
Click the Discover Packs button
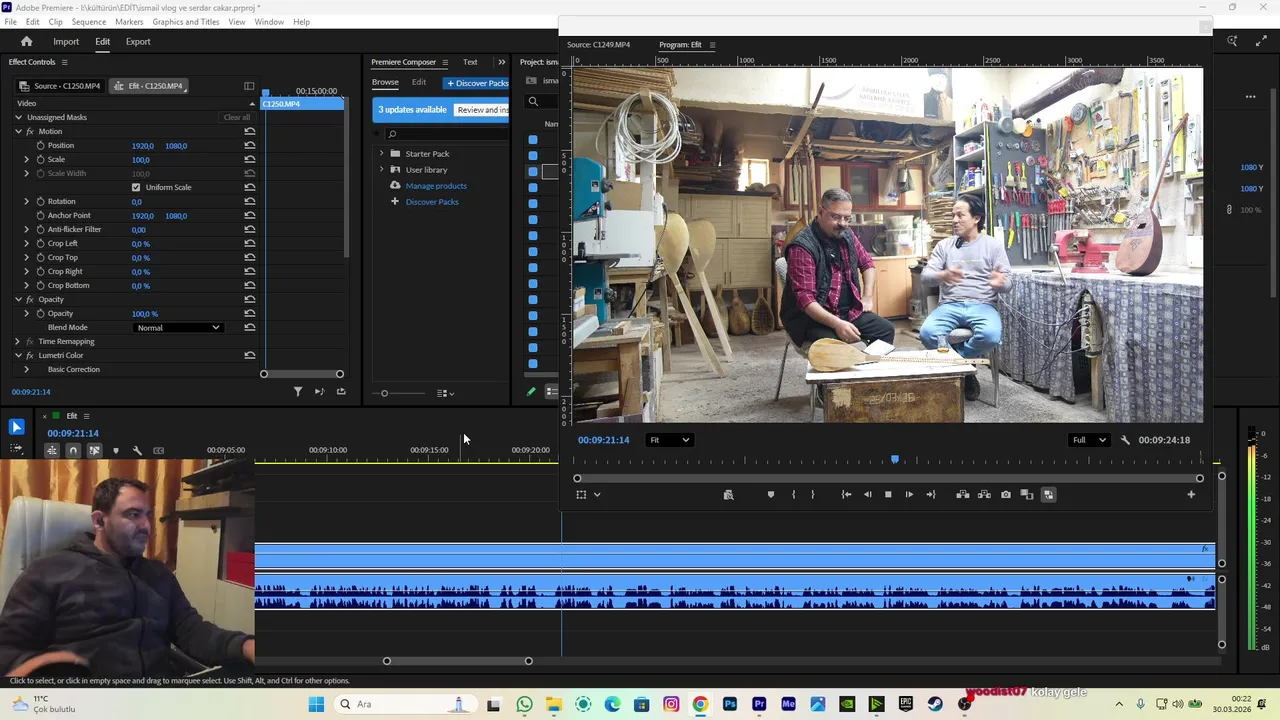(476, 83)
